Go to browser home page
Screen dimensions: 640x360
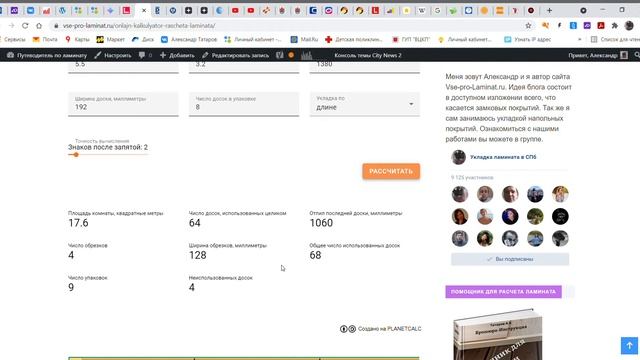tap(39, 26)
